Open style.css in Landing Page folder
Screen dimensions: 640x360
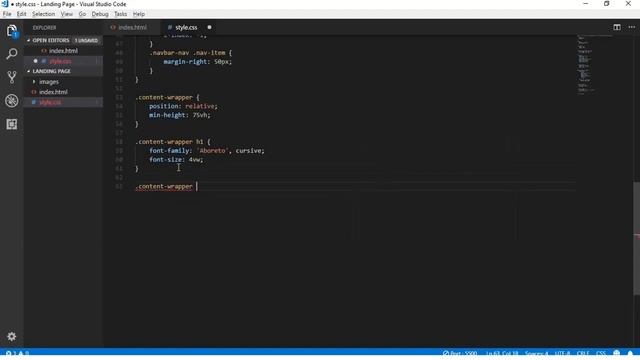[51, 102]
